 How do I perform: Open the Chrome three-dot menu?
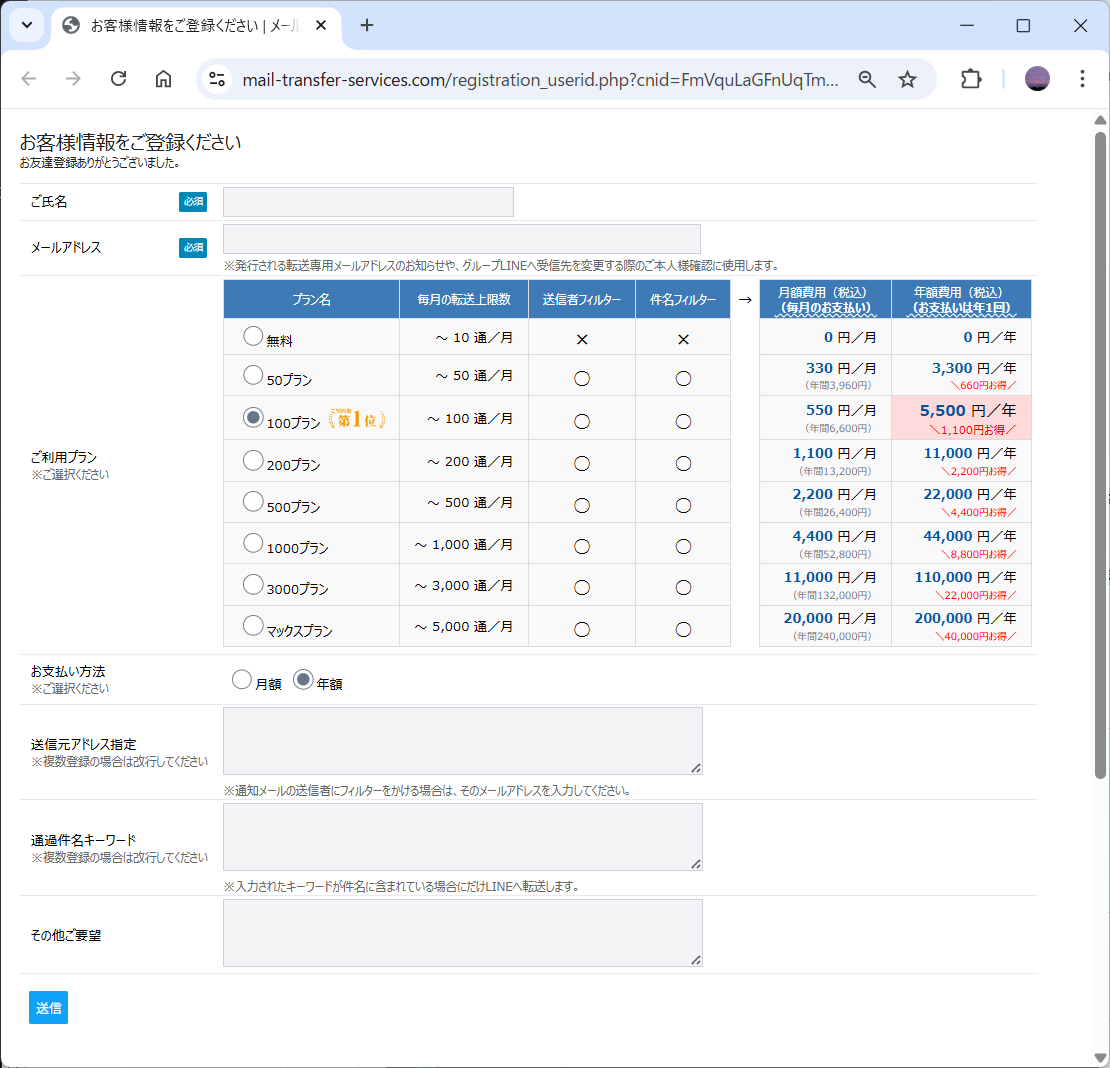1082,79
